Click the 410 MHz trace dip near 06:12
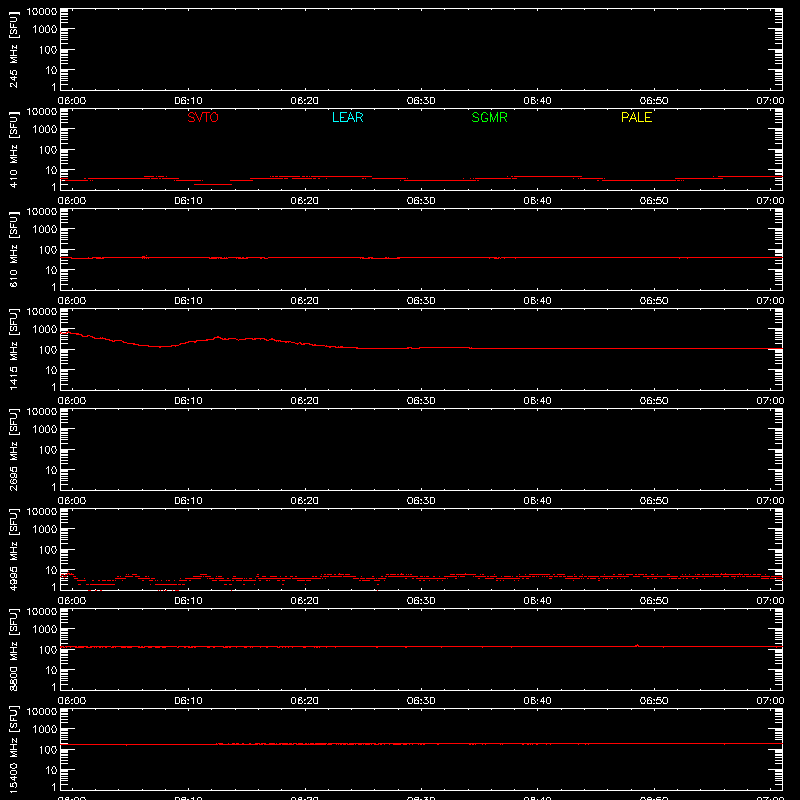Screen dimensions: 800x800 point(213,184)
